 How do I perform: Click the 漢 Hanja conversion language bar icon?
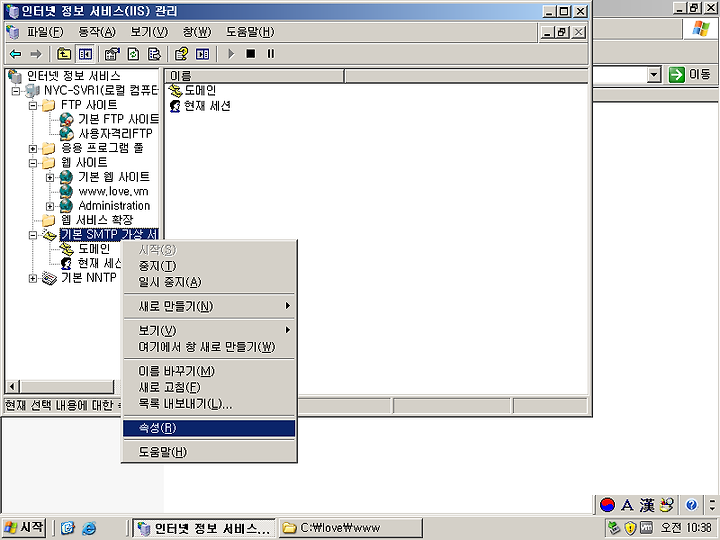click(647, 505)
